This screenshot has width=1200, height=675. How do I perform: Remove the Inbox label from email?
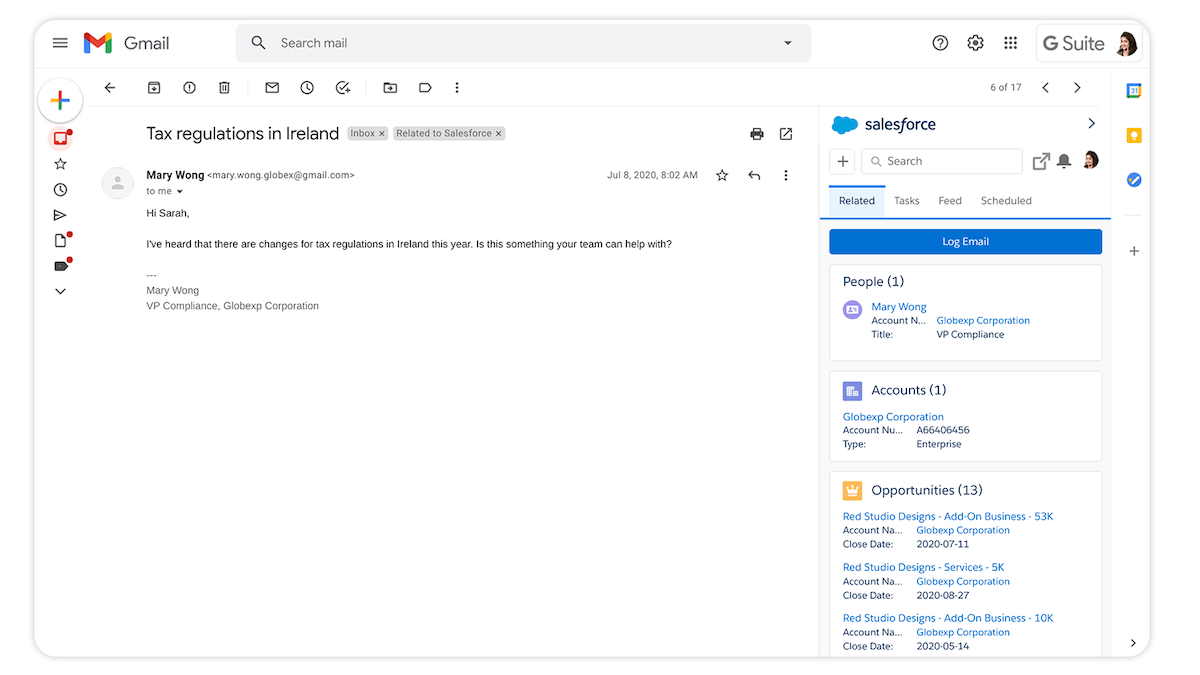[x=382, y=134]
